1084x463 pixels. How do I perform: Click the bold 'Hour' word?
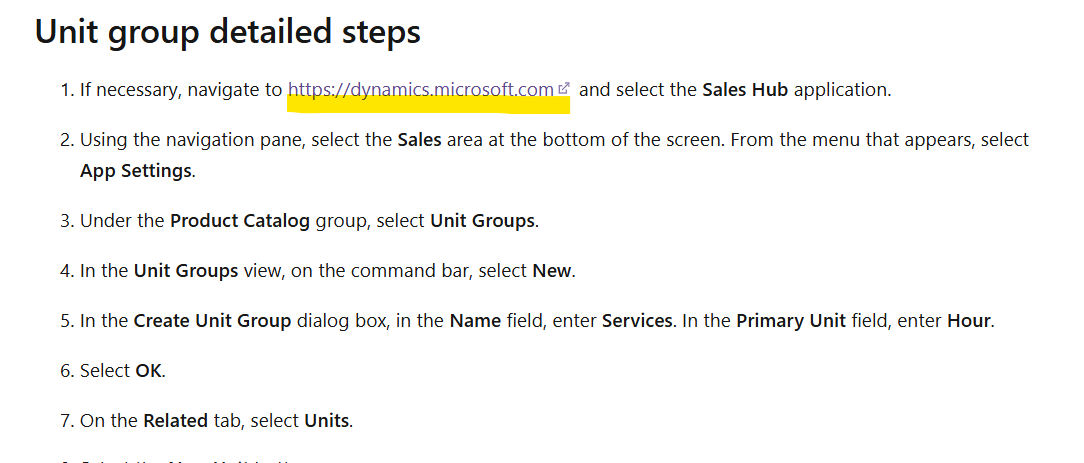(x=969, y=321)
